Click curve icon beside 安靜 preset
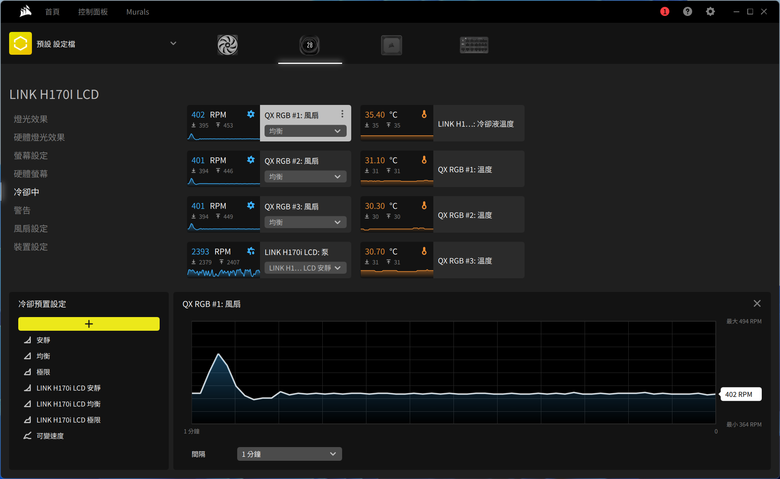The width and height of the screenshot is (780, 479). [27, 340]
